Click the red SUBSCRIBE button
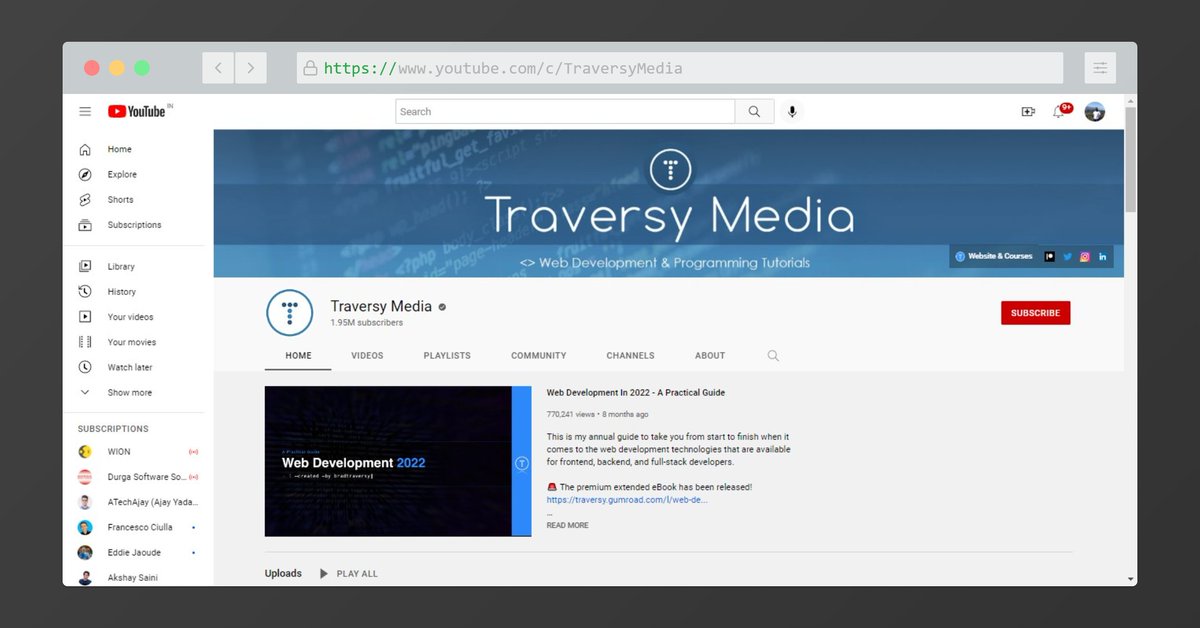 (1035, 313)
